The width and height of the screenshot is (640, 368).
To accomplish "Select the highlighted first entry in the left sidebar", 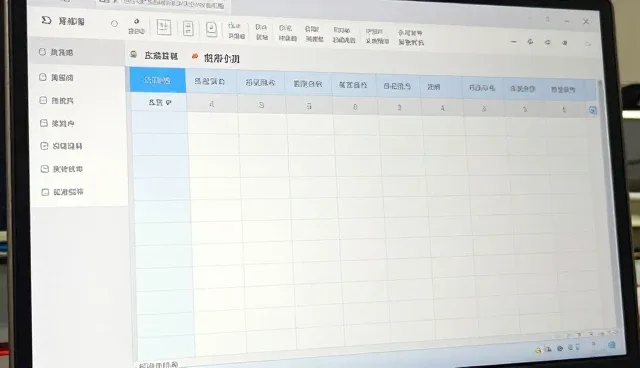I will coord(78,52).
